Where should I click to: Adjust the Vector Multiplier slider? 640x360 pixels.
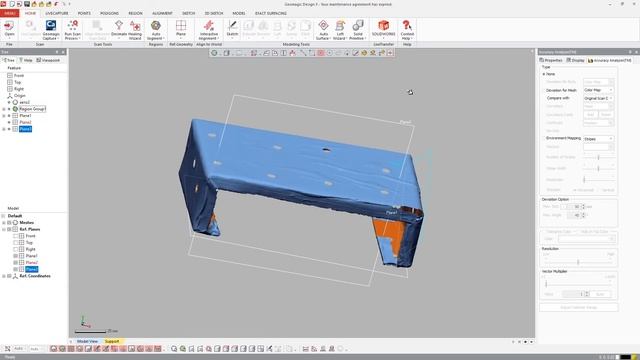pos(578,284)
